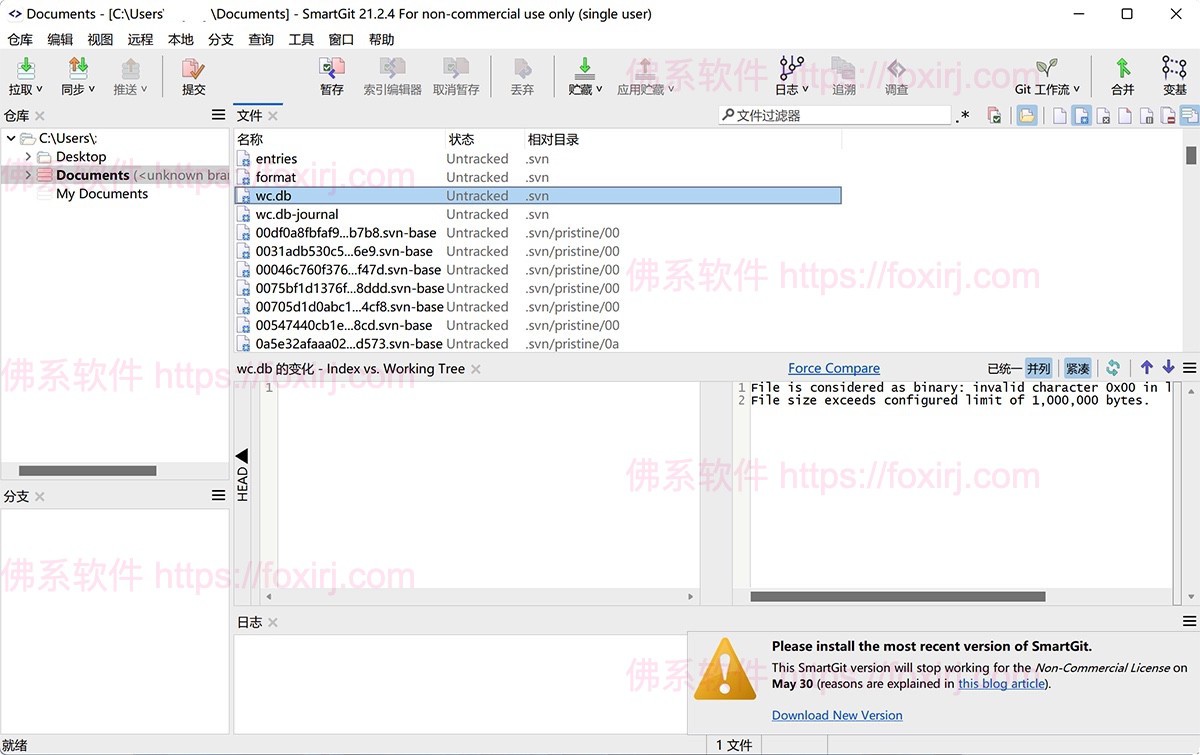Viewport: 1200px width, 755px height.
Task: Open the 工具 (Tools) menu
Action: coord(301,39)
